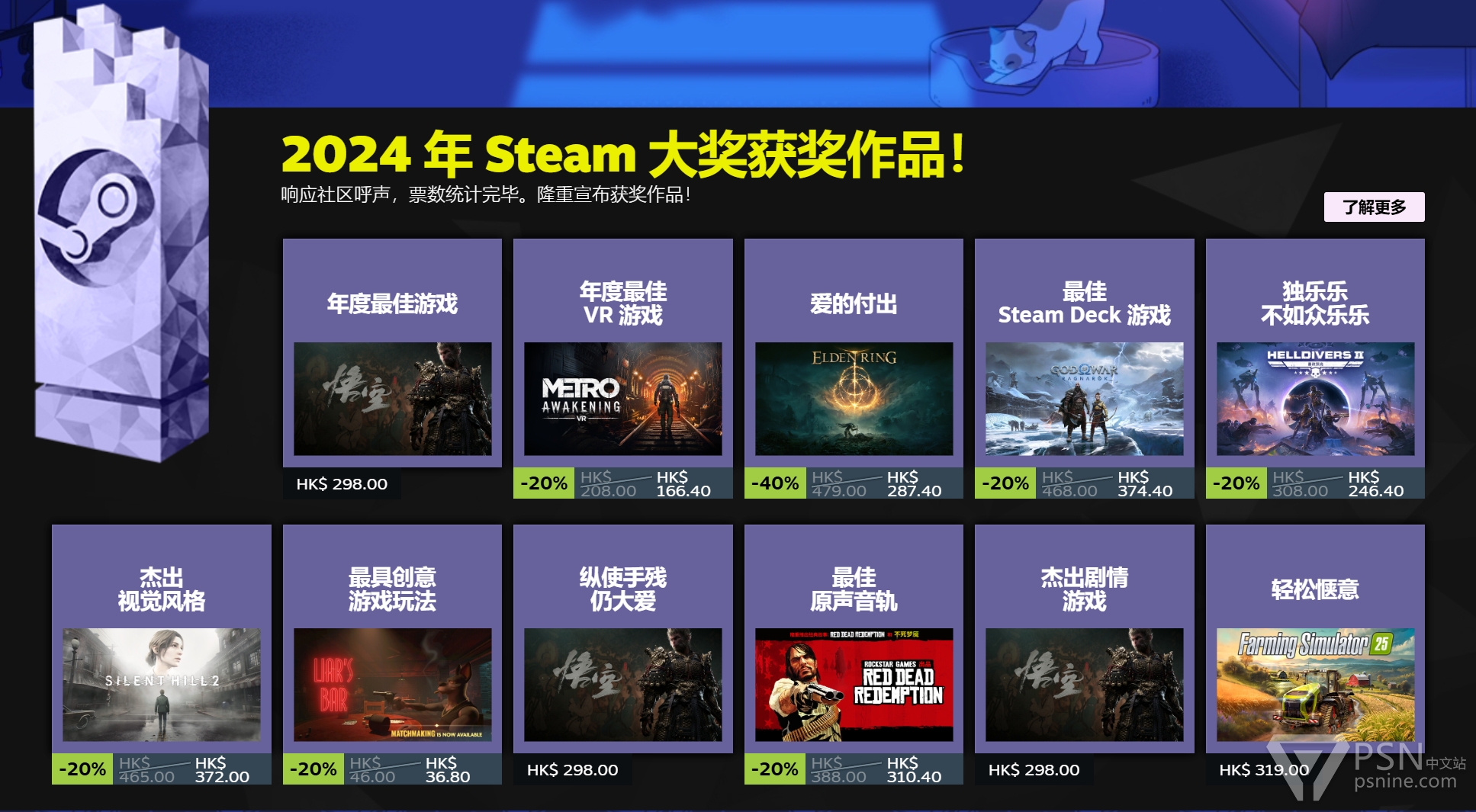Click the HK$ 319.00 Farming Simulator price
The width and height of the screenshot is (1476, 812).
click(x=1264, y=770)
